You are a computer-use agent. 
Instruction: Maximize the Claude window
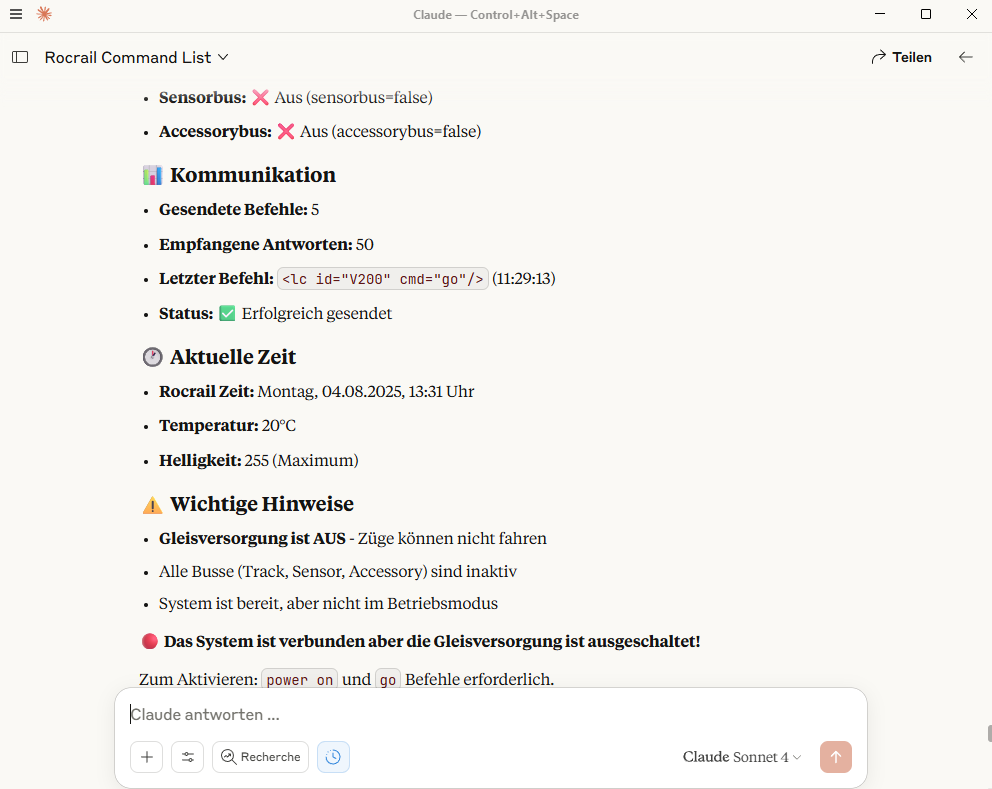click(926, 14)
